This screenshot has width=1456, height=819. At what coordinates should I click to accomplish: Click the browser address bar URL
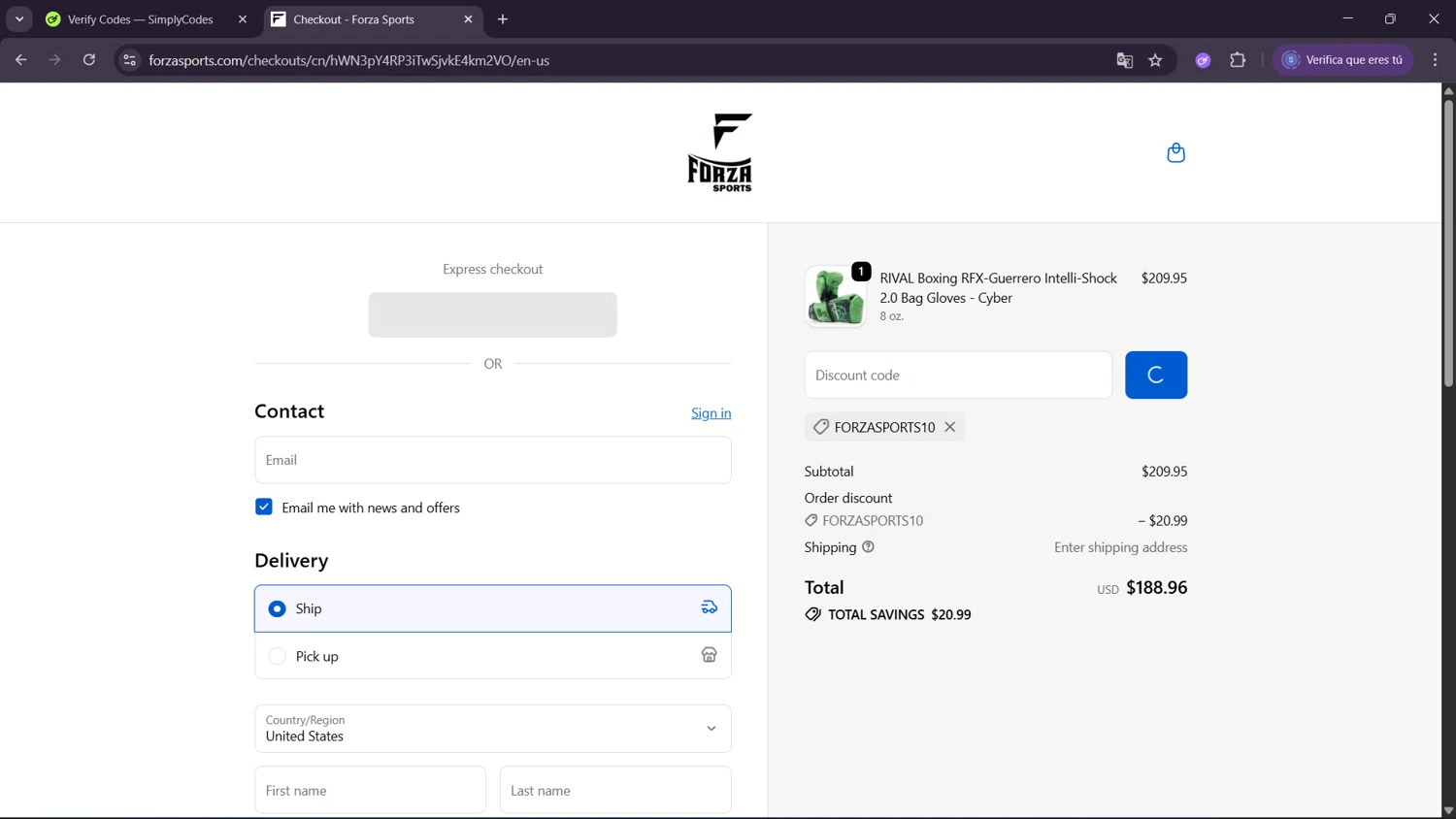(349, 60)
